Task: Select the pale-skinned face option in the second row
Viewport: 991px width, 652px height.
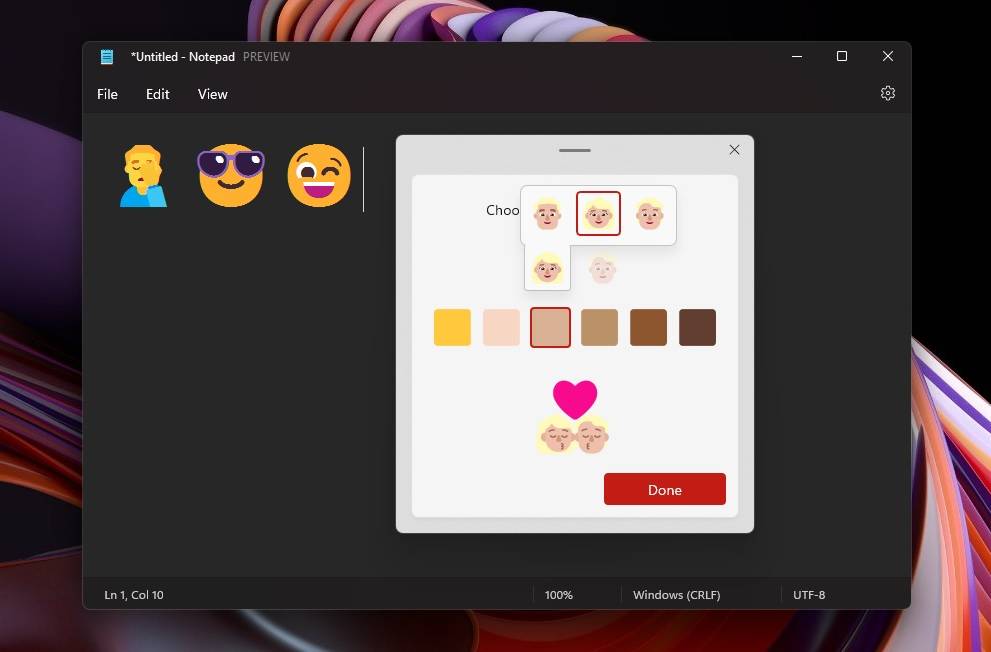Action: 601,269
